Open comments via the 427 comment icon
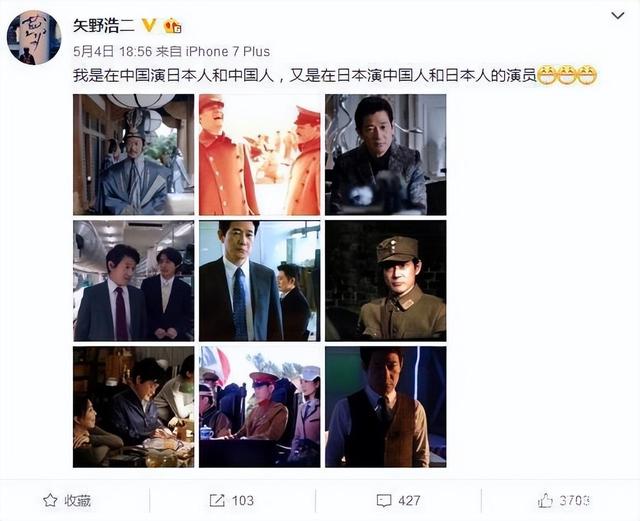640x521 pixels. coord(384,501)
